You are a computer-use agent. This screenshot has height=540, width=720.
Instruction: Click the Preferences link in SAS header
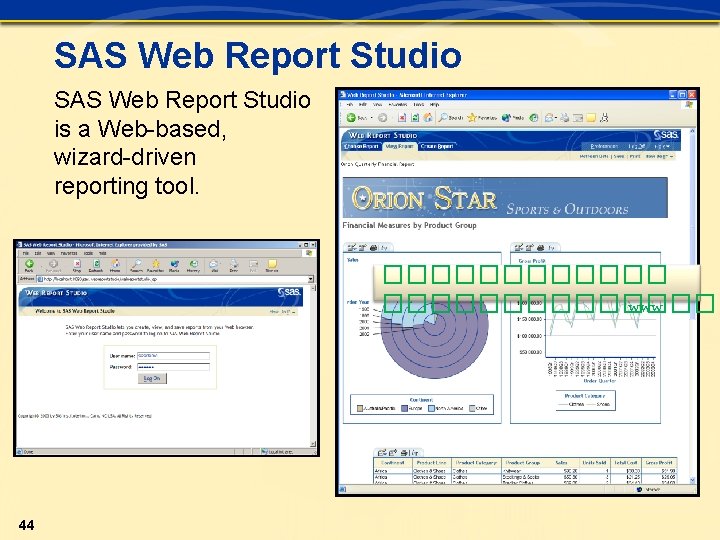click(604, 146)
